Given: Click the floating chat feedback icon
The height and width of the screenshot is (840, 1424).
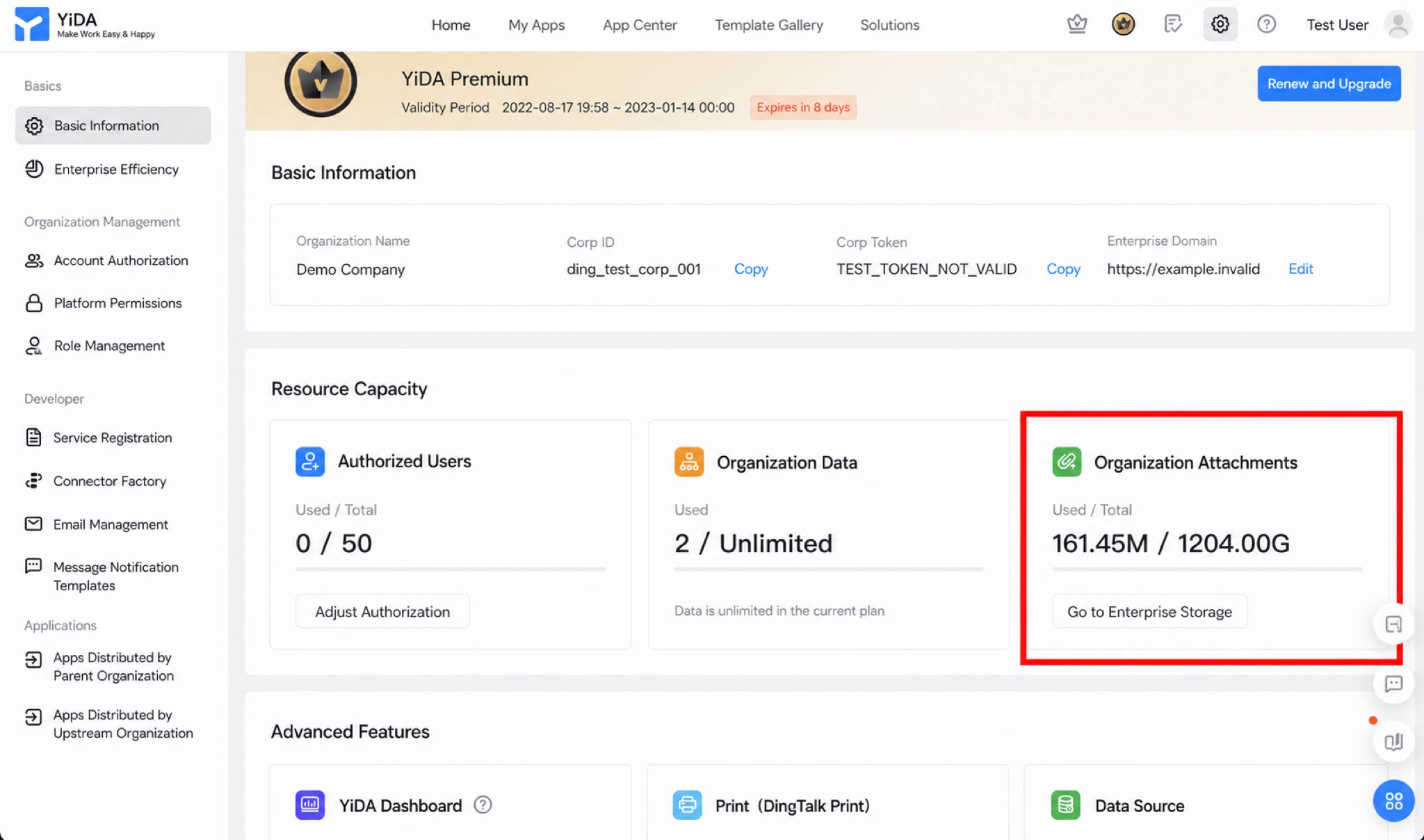Looking at the screenshot, I should 1393,684.
